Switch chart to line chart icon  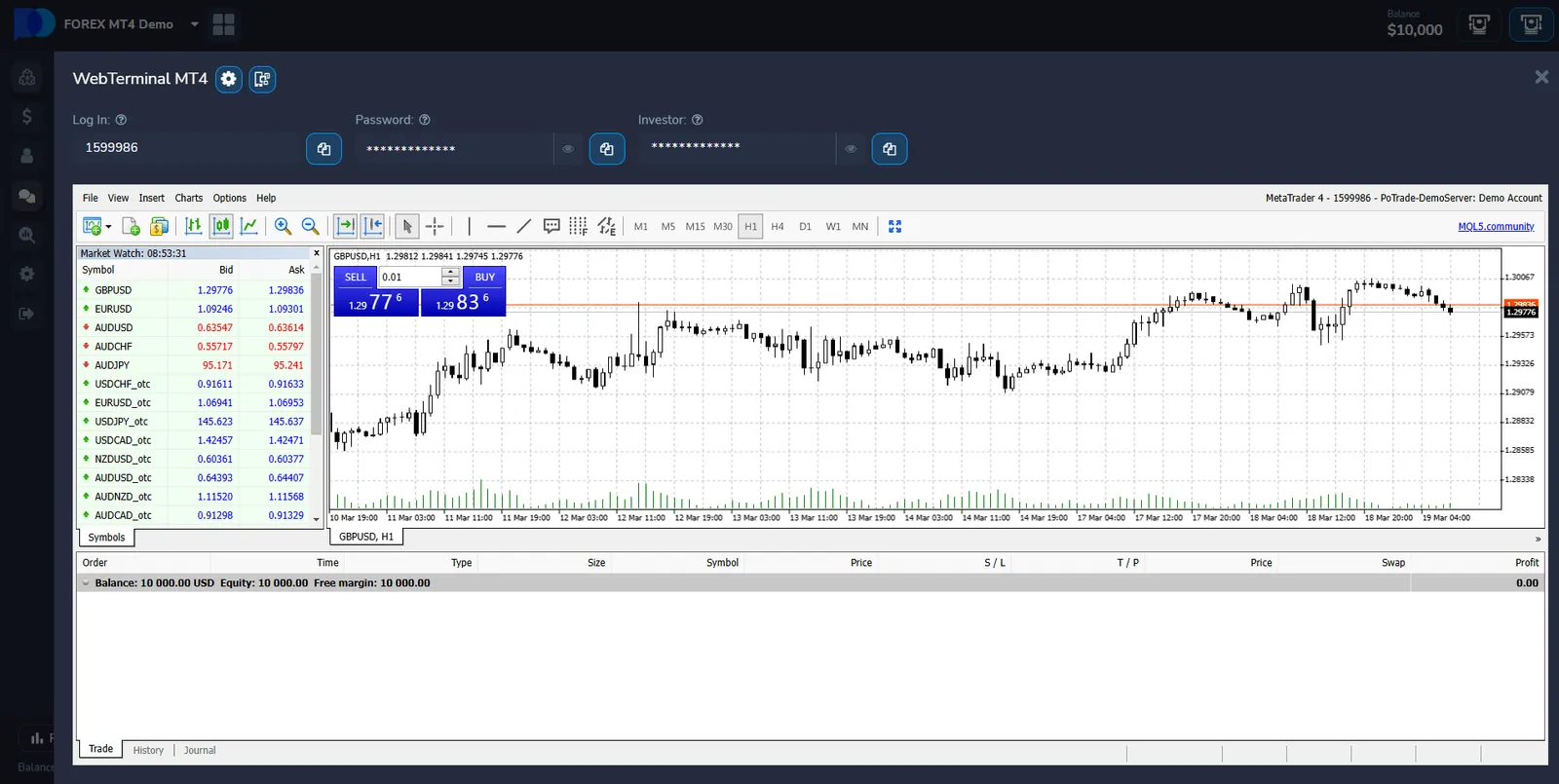pos(249,226)
